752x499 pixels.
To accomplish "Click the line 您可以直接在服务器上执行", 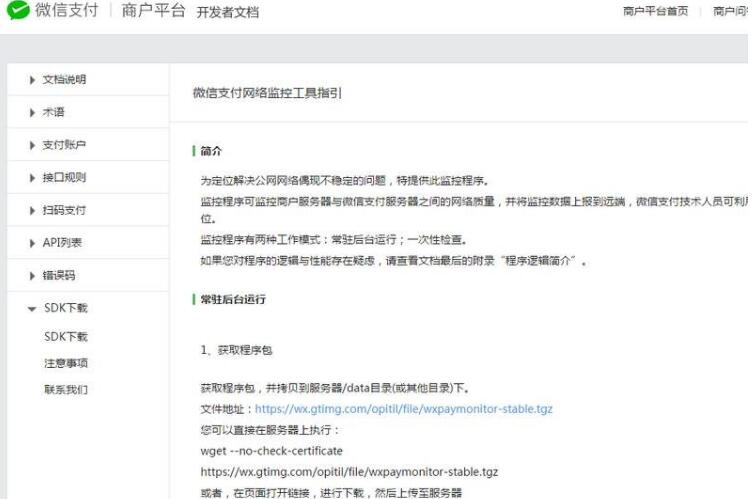I will [270, 430].
